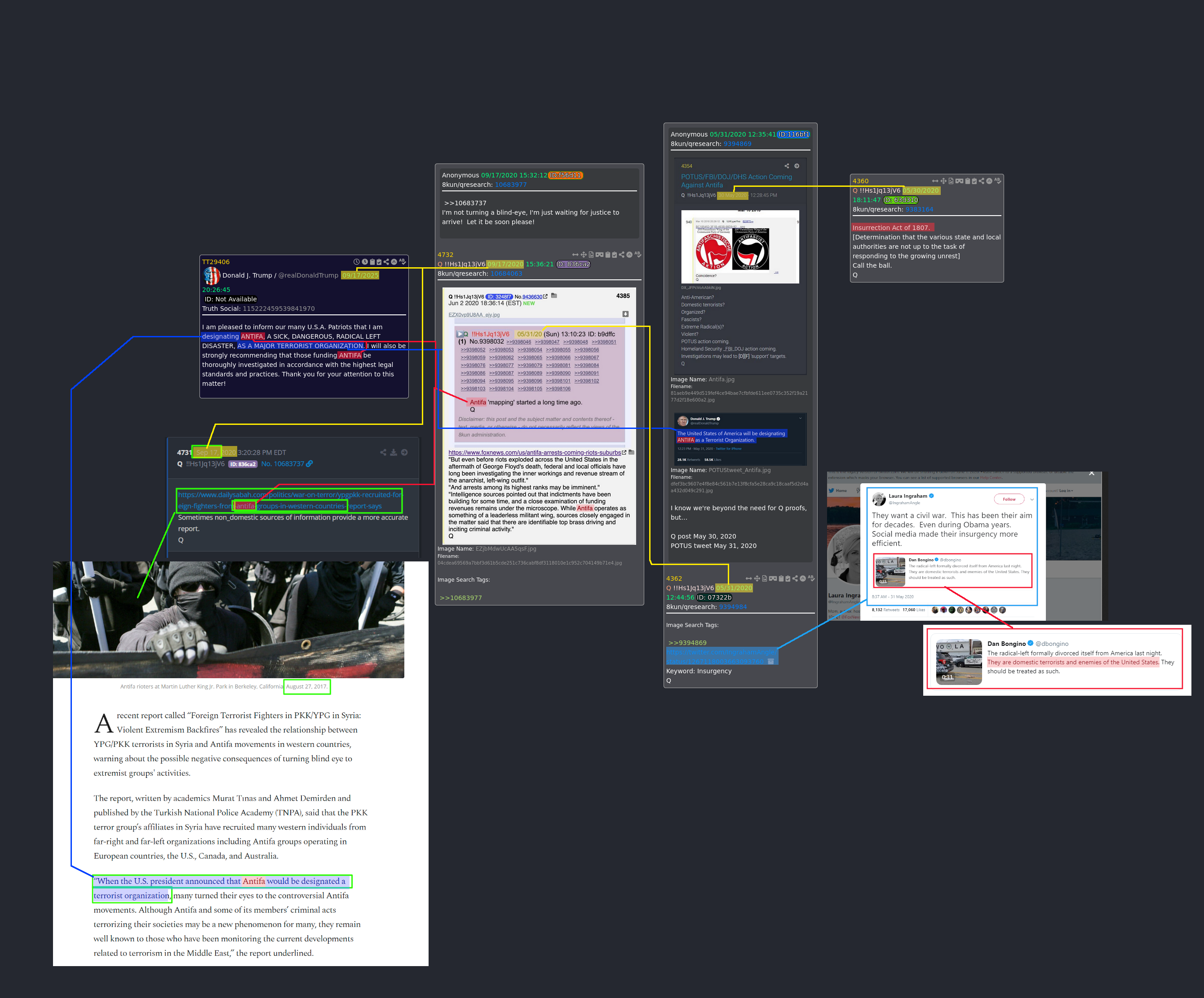This screenshot has width=1204, height=998.
Task: Click the archive box icon after the twitter link
Action: [x=770, y=662]
